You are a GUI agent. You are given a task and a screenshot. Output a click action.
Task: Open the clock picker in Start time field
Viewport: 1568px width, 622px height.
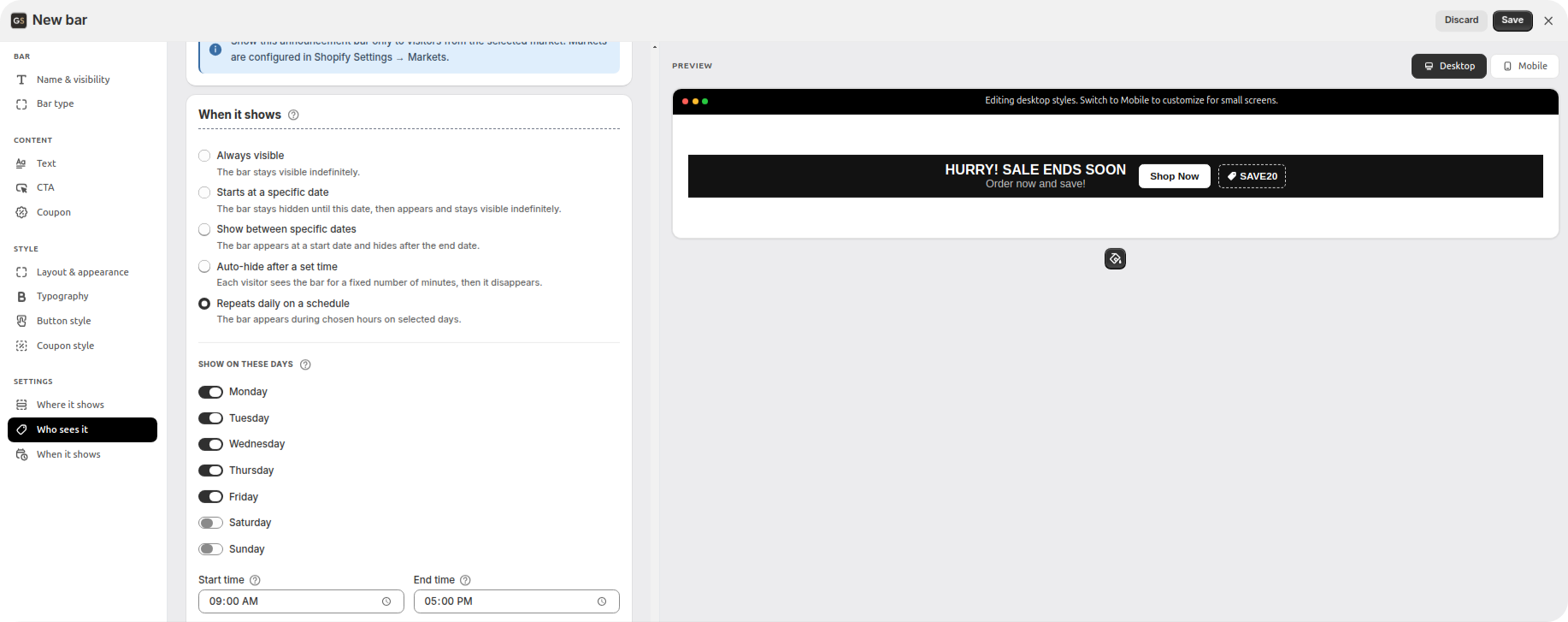386,601
